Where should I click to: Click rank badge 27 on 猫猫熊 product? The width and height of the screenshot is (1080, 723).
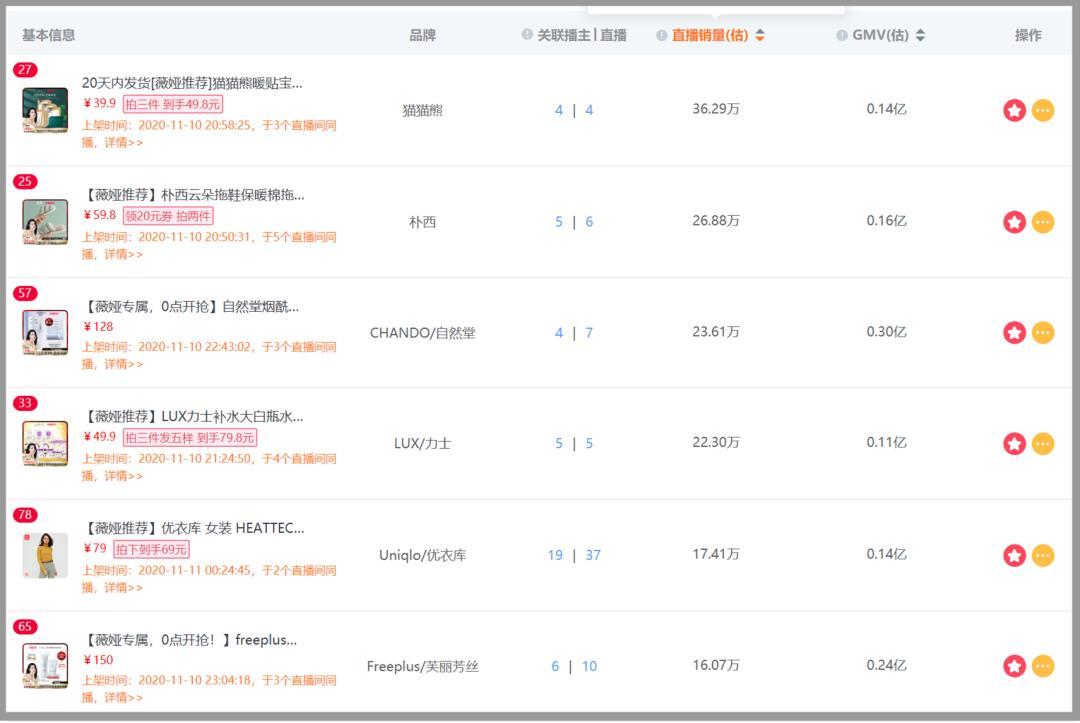pyautogui.click(x=25, y=70)
